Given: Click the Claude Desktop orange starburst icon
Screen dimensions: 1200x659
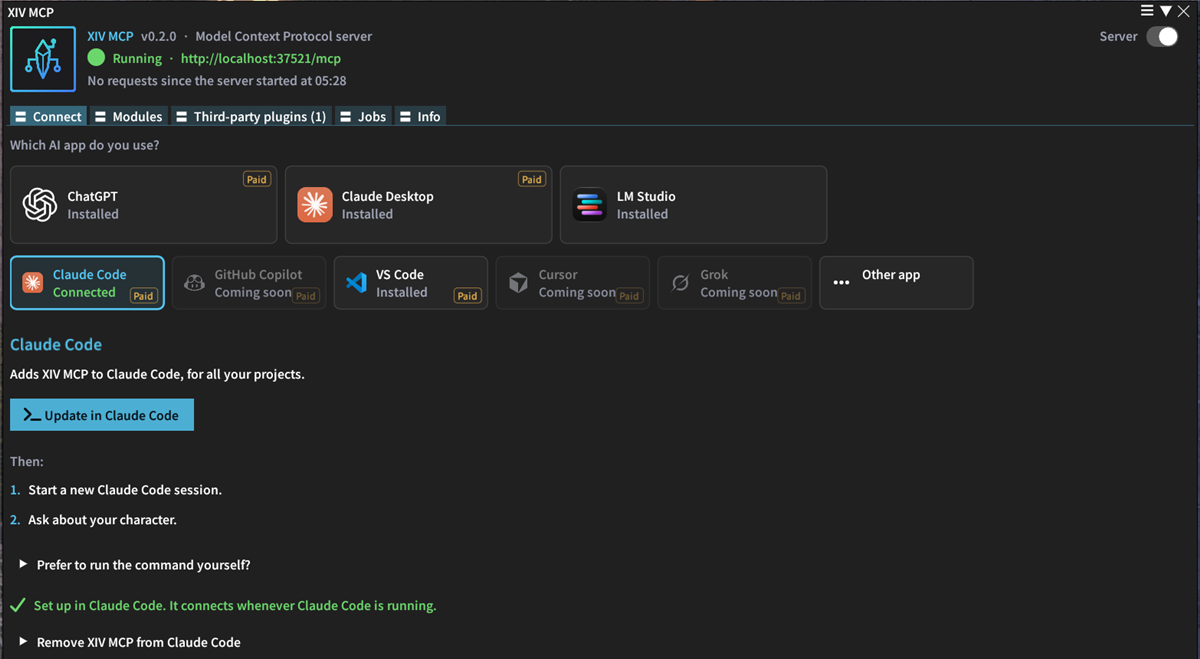Looking at the screenshot, I should [315, 205].
